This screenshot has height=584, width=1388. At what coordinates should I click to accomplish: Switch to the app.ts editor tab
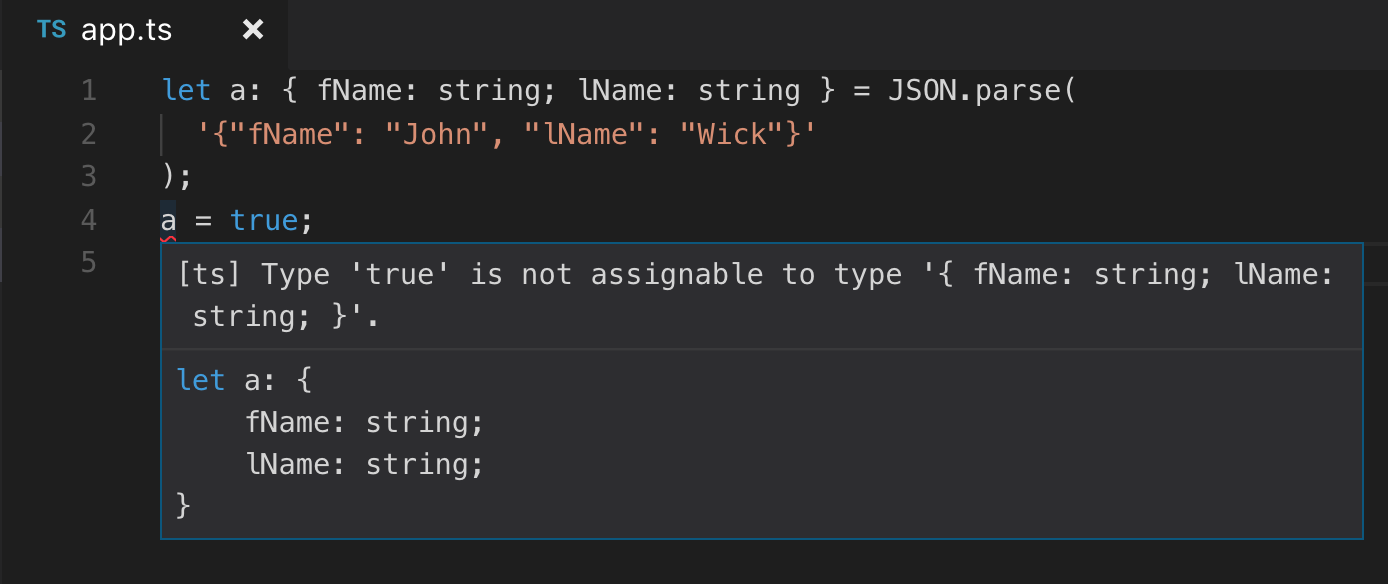click(125, 30)
